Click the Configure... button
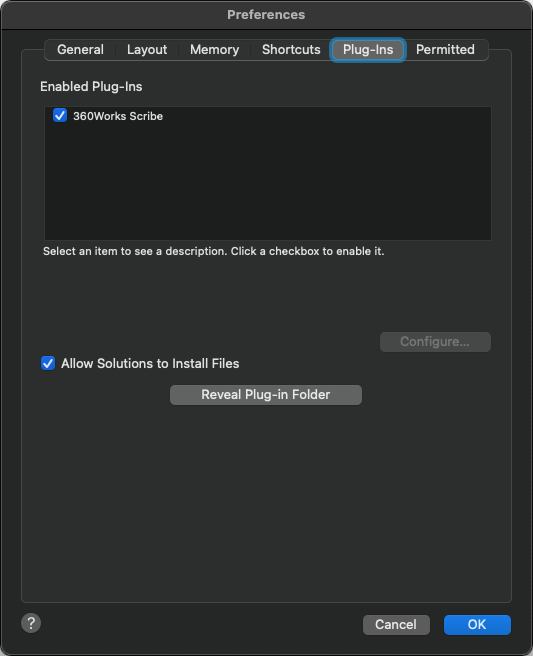Screen dimensions: 533x656 point(435,342)
